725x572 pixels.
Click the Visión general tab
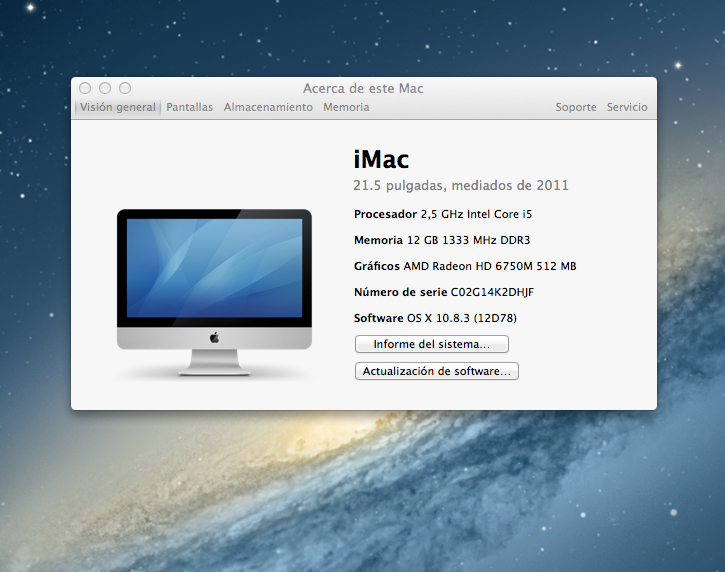117,107
